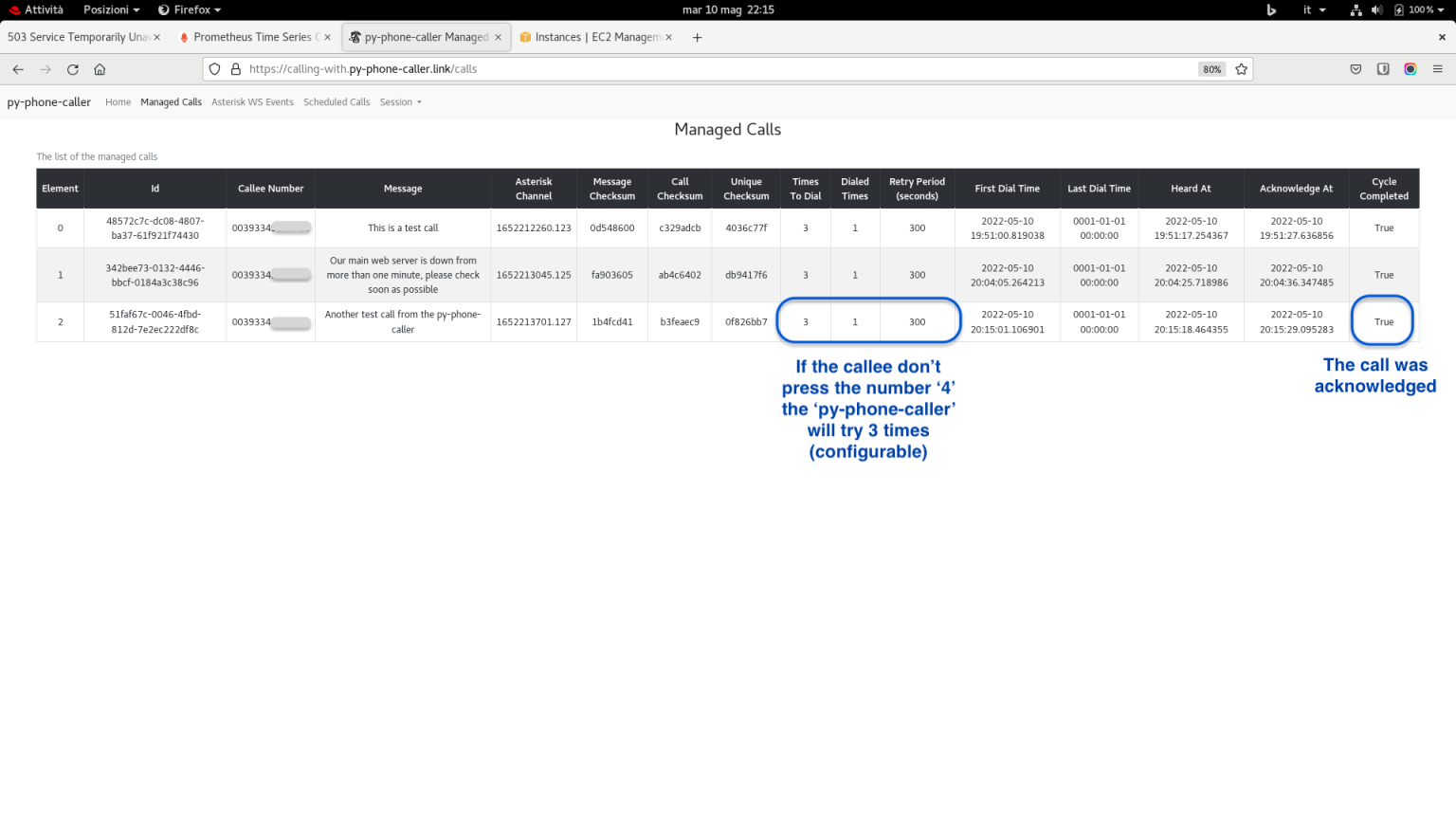Expand the Session dropdown menu

point(400,102)
